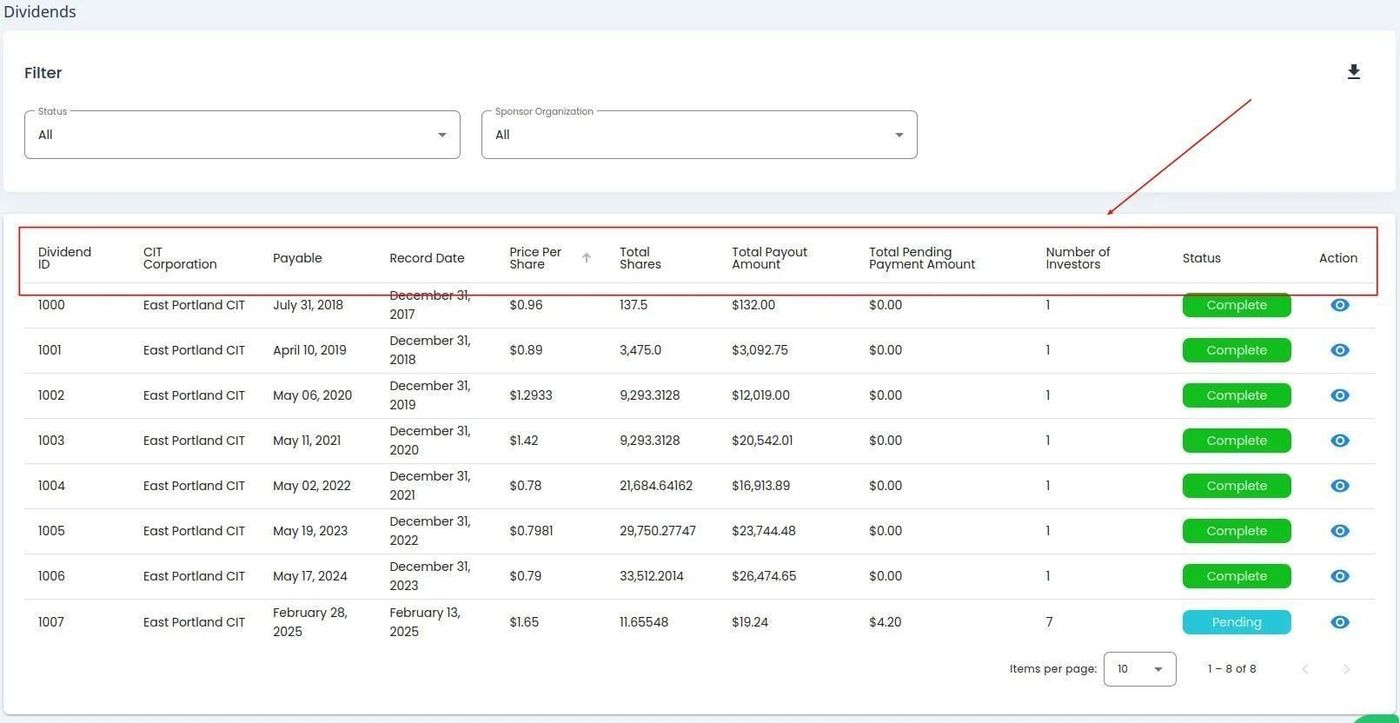Open view icon for dividend 1007
This screenshot has height=723, width=1400.
1339,622
